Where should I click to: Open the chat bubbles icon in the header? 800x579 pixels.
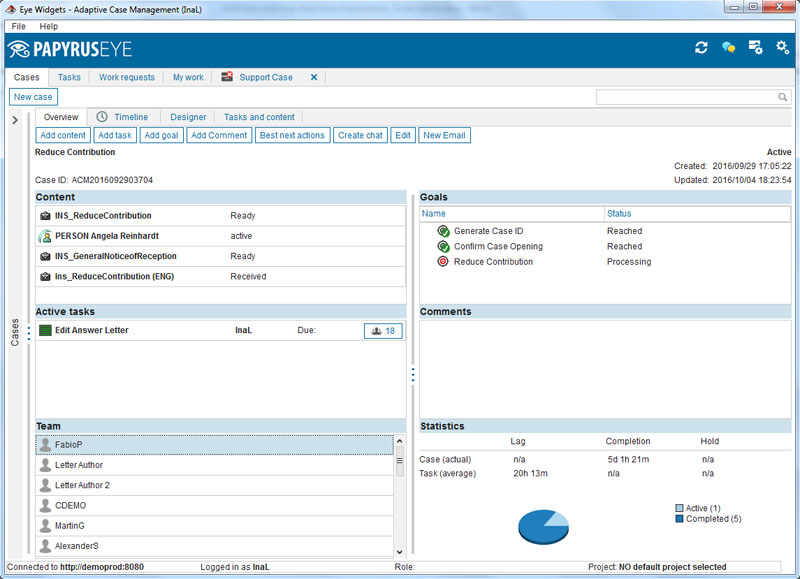coord(731,45)
